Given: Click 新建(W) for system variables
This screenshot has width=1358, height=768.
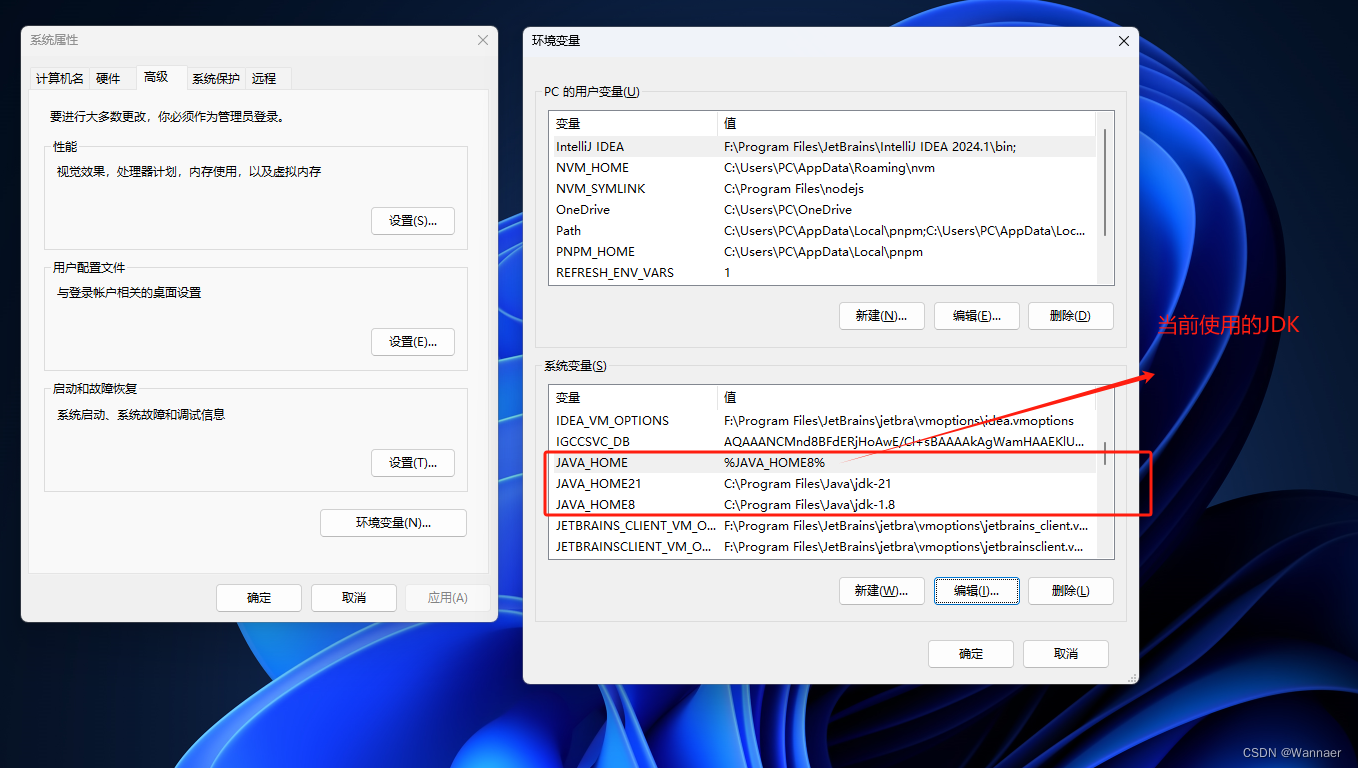Looking at the screenshot, I should [881, 591].
